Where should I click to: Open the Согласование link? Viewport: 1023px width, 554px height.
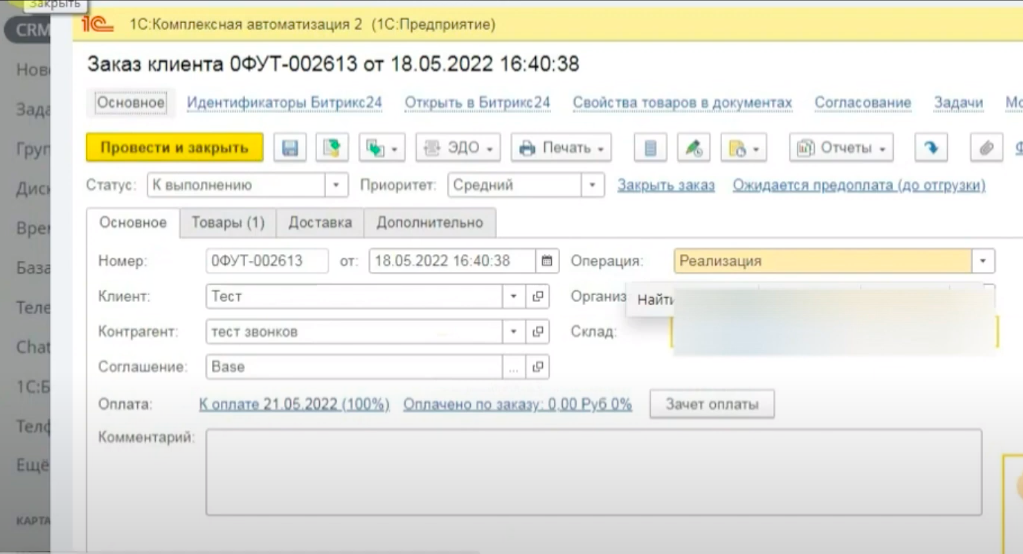pos(863,103)
